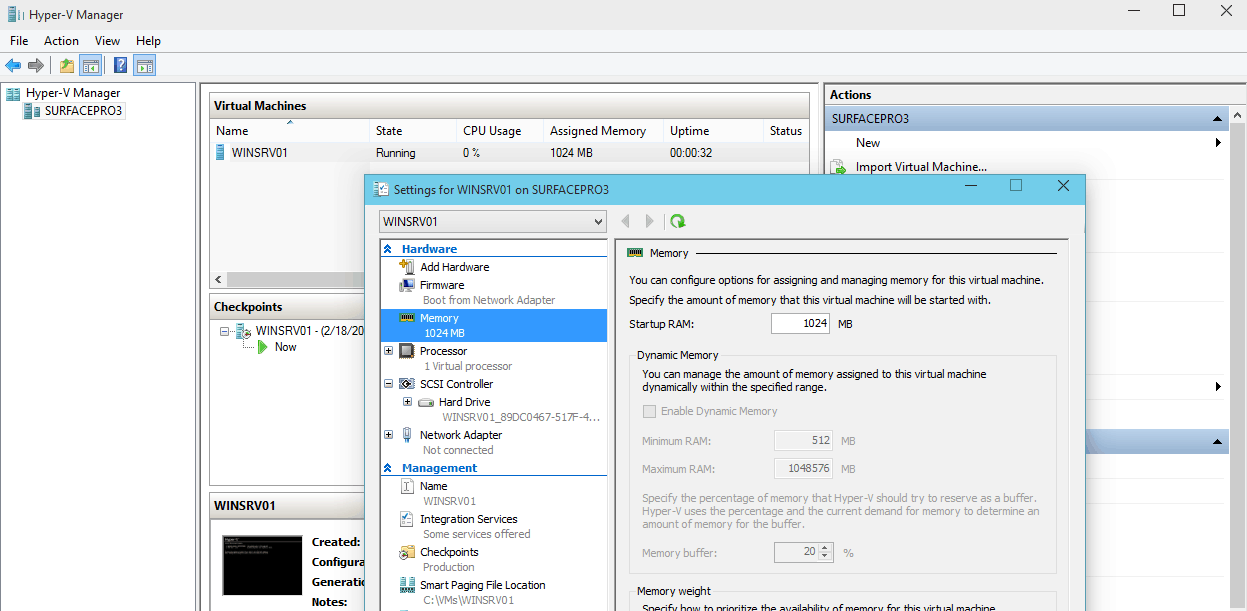Screen dimensions: 1247x611
Task: Select Hard Drive under SCSI Controller
Action: pos(464,402)
